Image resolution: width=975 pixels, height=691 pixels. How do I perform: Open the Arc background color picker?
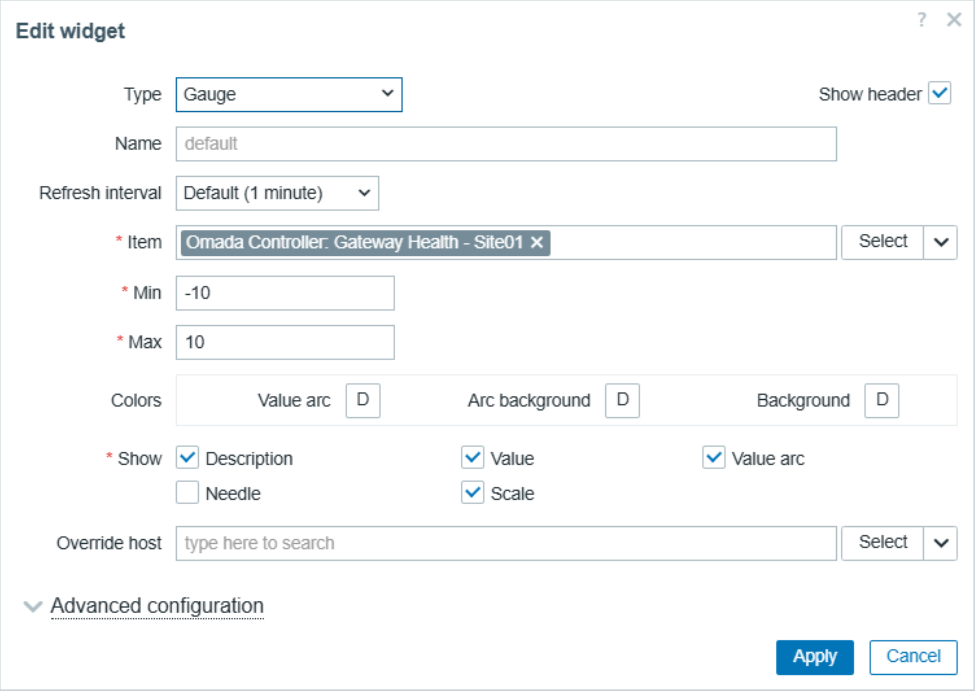(622, 400)
